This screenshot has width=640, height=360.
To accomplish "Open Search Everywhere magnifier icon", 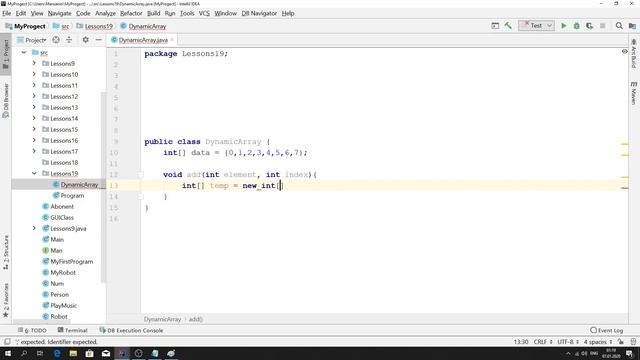I will pyautogui.click(x=619, y=26).
